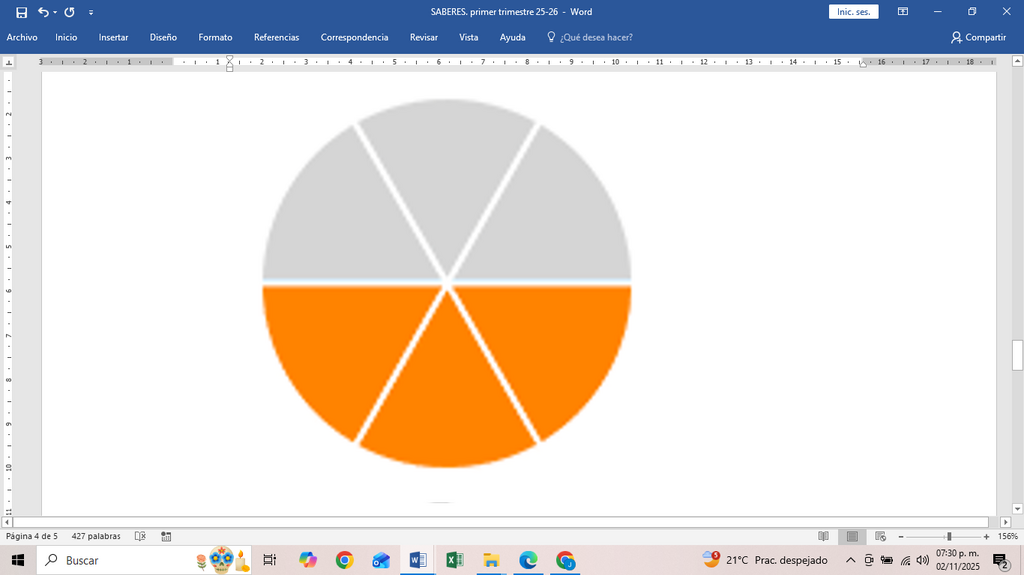Click the Compartir button

tap(978, 37)
